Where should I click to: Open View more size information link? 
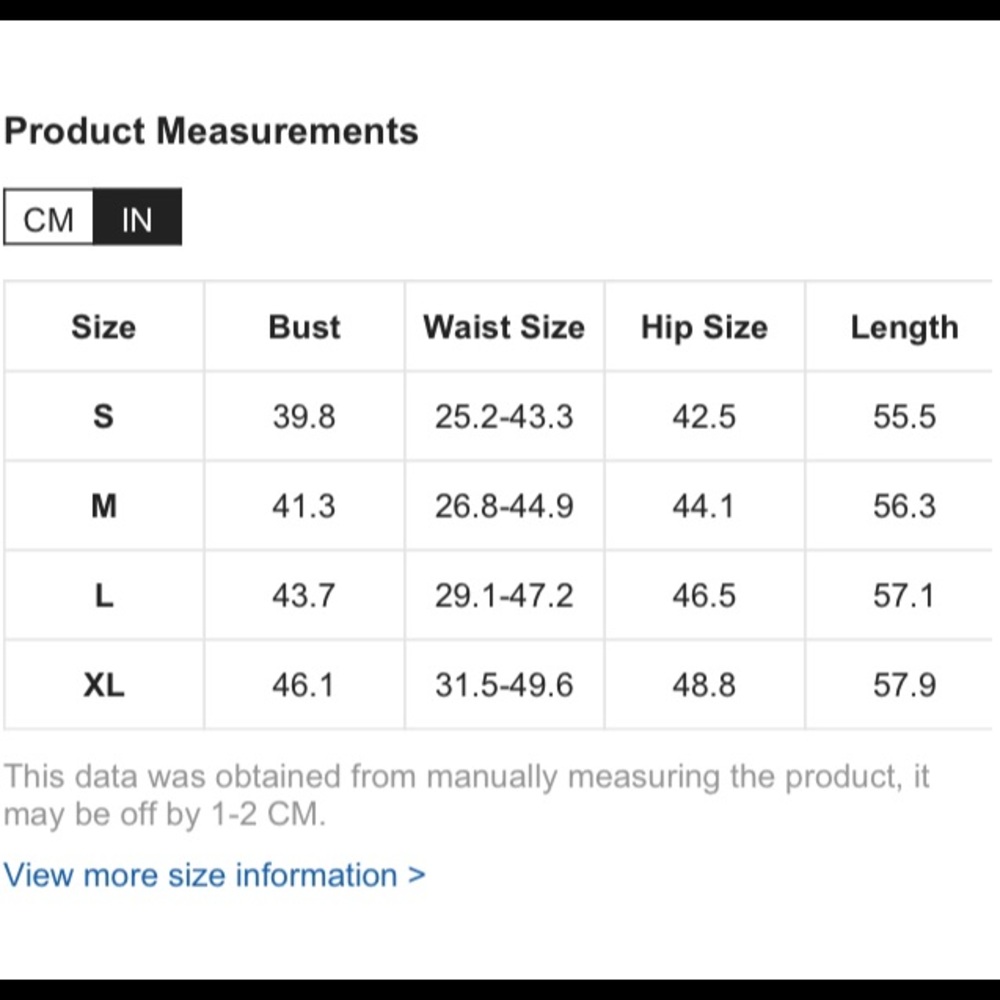(x=214, y=874)
